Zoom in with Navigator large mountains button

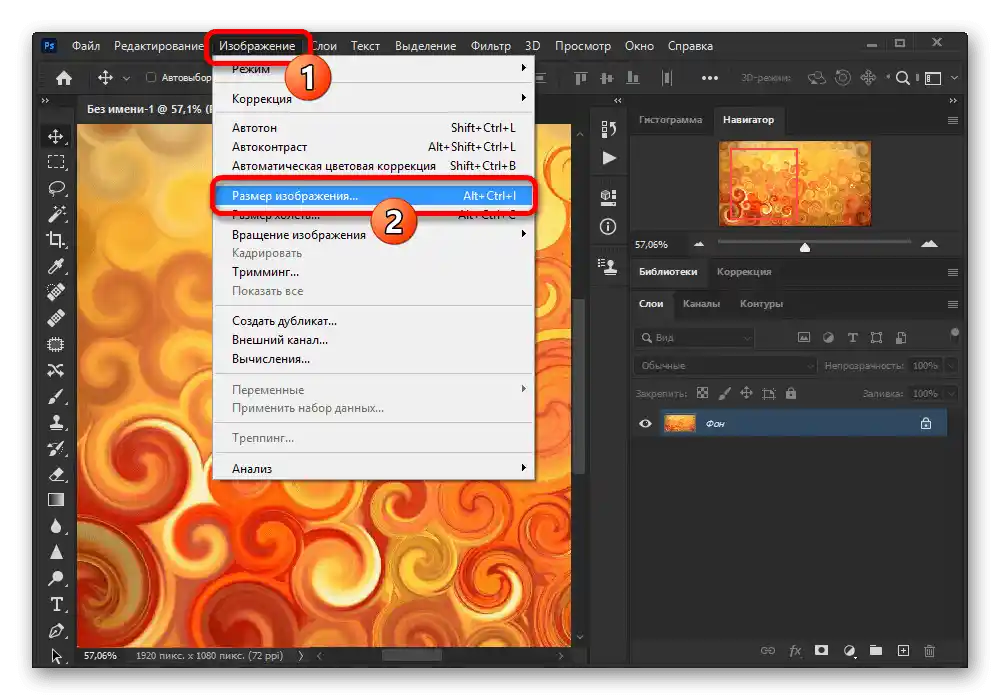(x=929, y=244)
